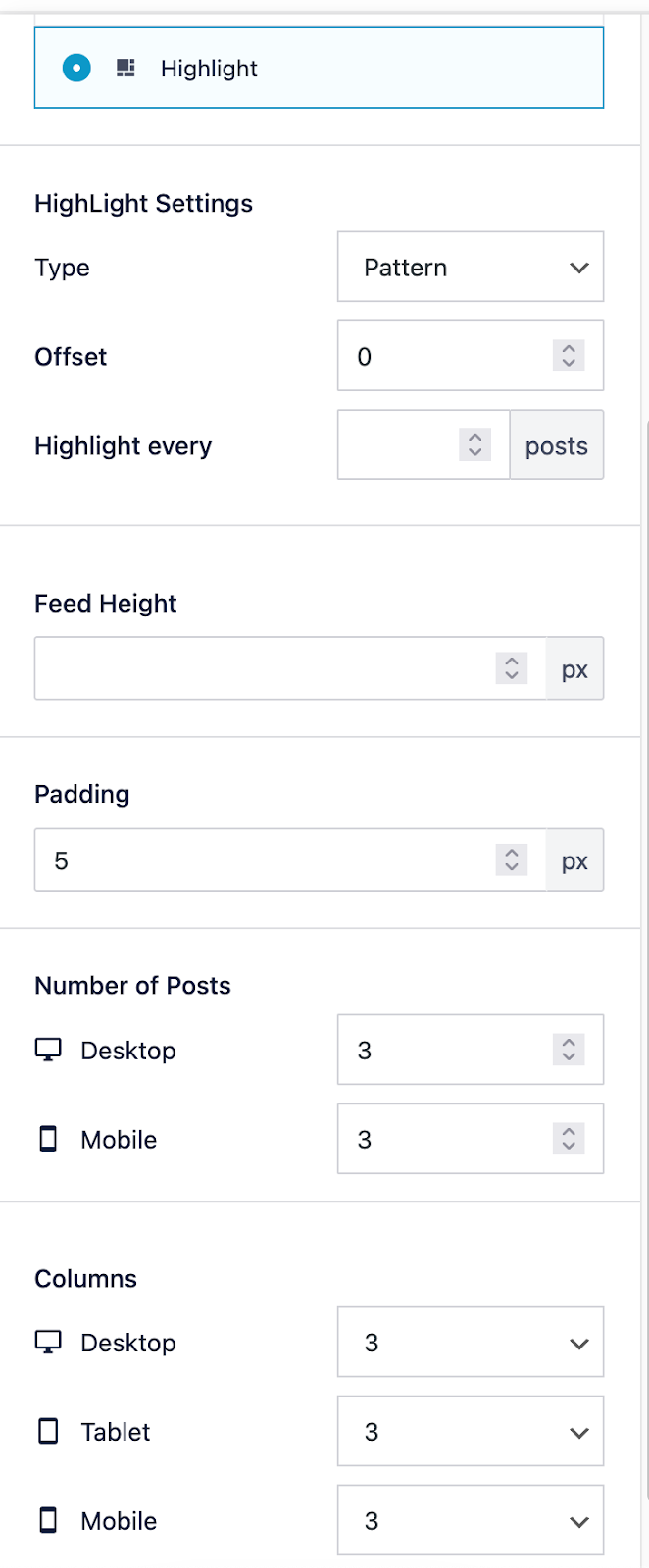Expand the Columns Tablet dropdown
The image size is (649, 1568).
[x=470, y=1431]
